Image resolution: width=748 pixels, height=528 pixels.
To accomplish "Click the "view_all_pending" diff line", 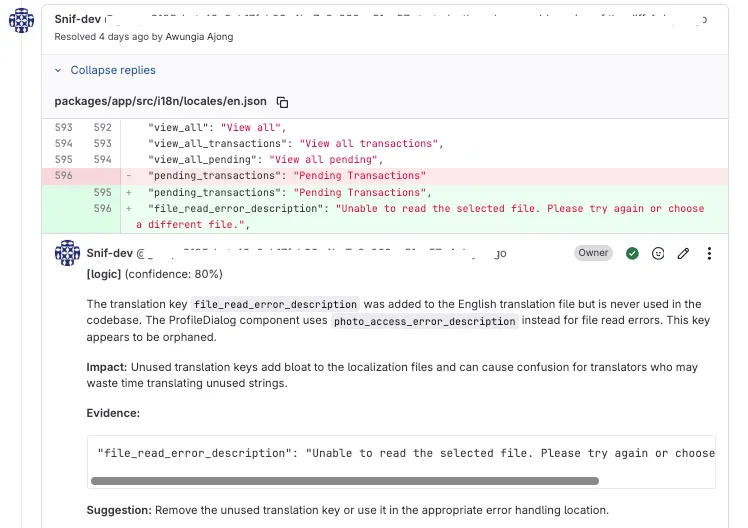I will coord(385,160).
